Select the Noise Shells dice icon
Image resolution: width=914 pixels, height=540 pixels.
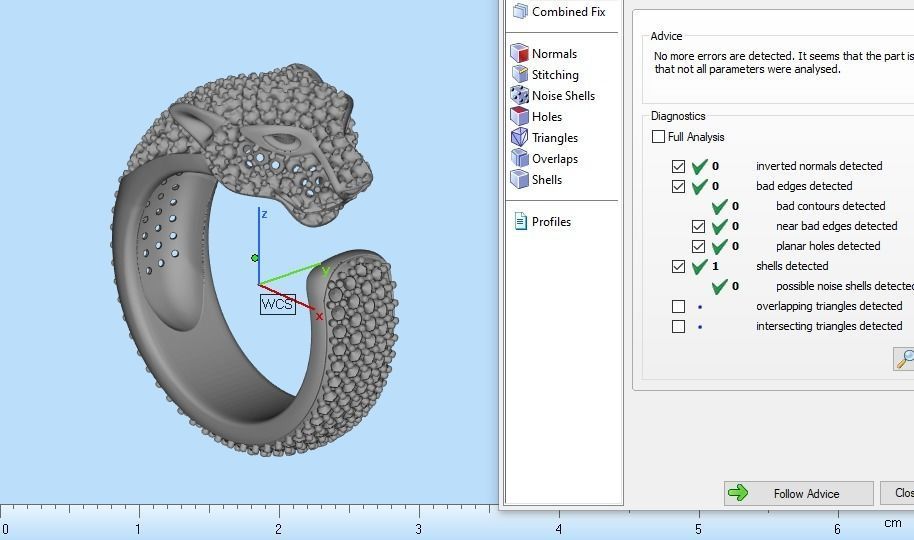coord(519,95)
